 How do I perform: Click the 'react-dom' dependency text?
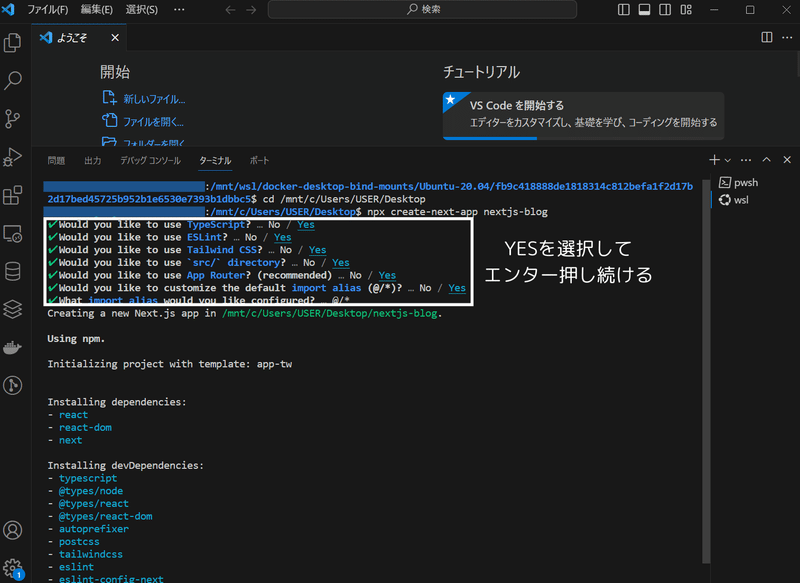85,427
